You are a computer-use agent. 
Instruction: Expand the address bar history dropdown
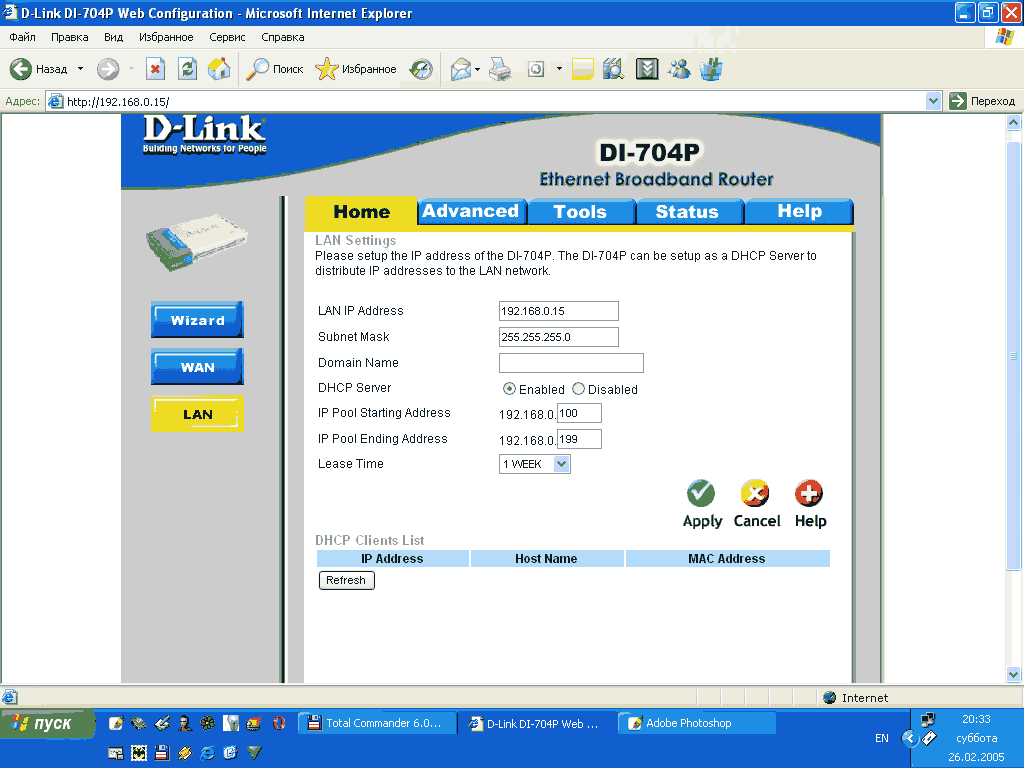tap(933, 101)
